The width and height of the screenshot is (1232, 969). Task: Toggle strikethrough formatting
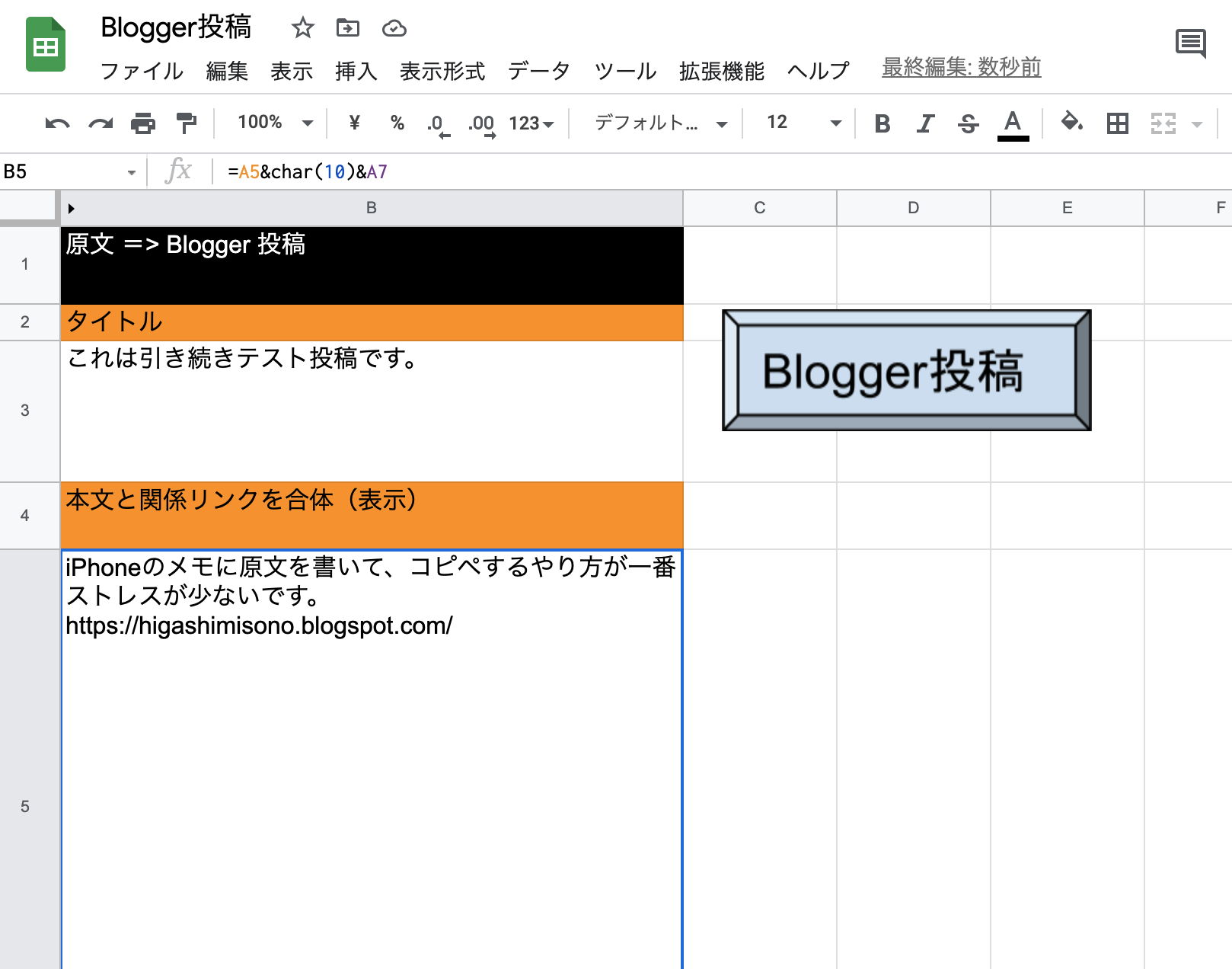click(968, 123)
